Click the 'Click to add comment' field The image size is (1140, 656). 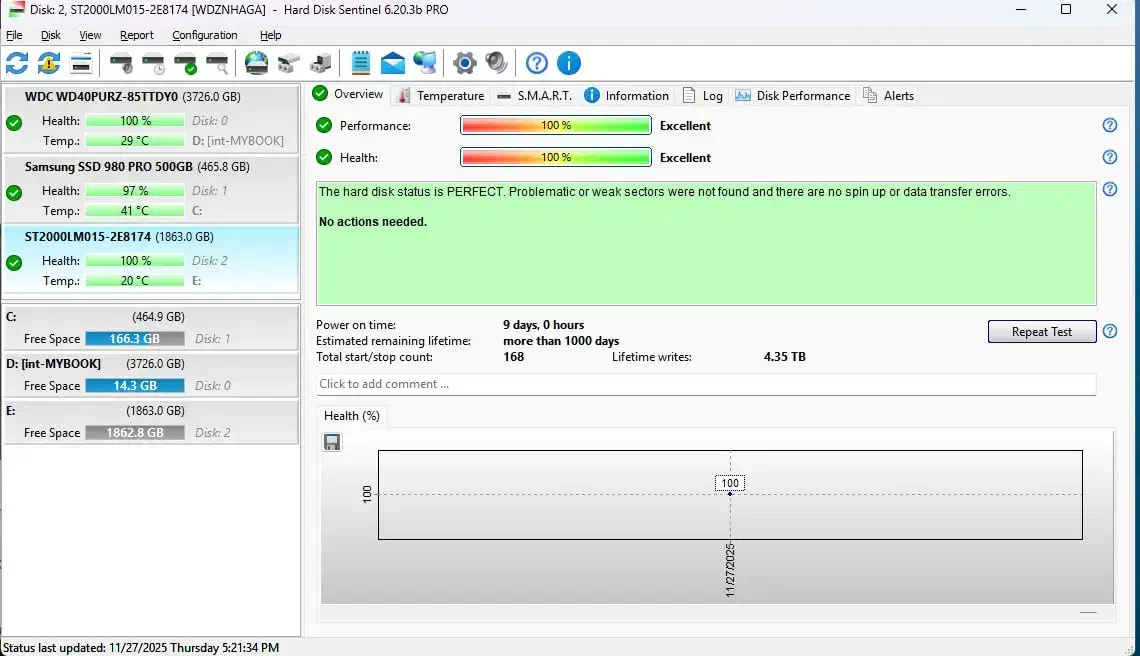tap(705, 384)
